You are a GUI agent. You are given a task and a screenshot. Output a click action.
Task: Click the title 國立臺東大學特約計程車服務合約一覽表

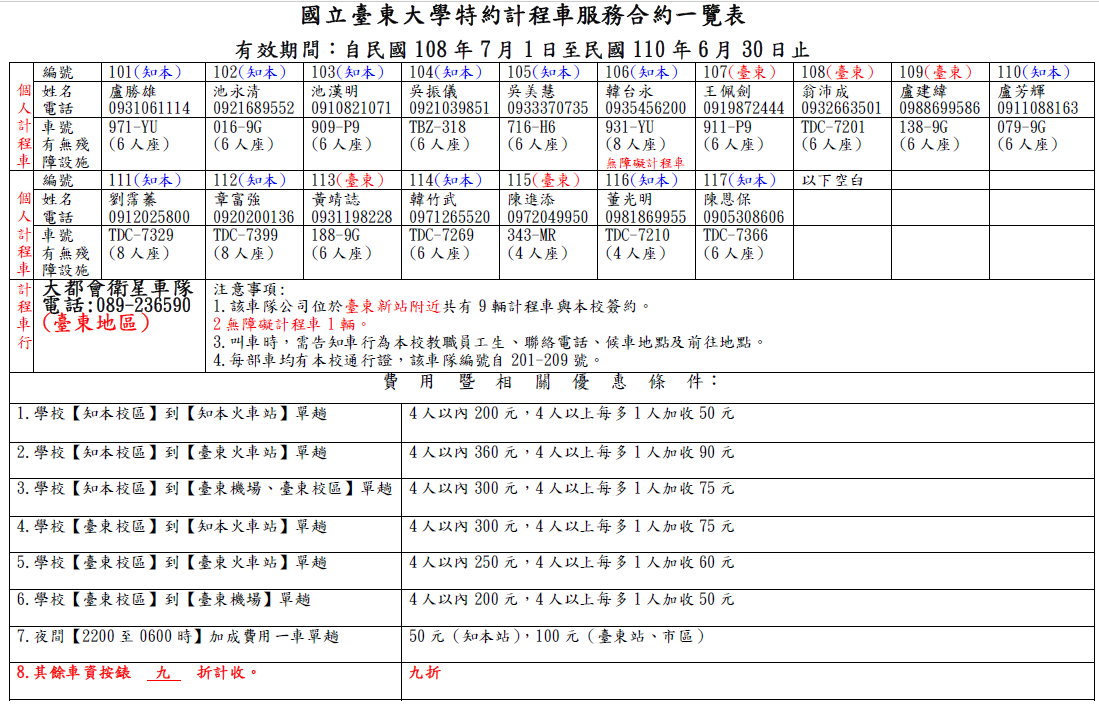pyautogui.click(x=523, y=16)
